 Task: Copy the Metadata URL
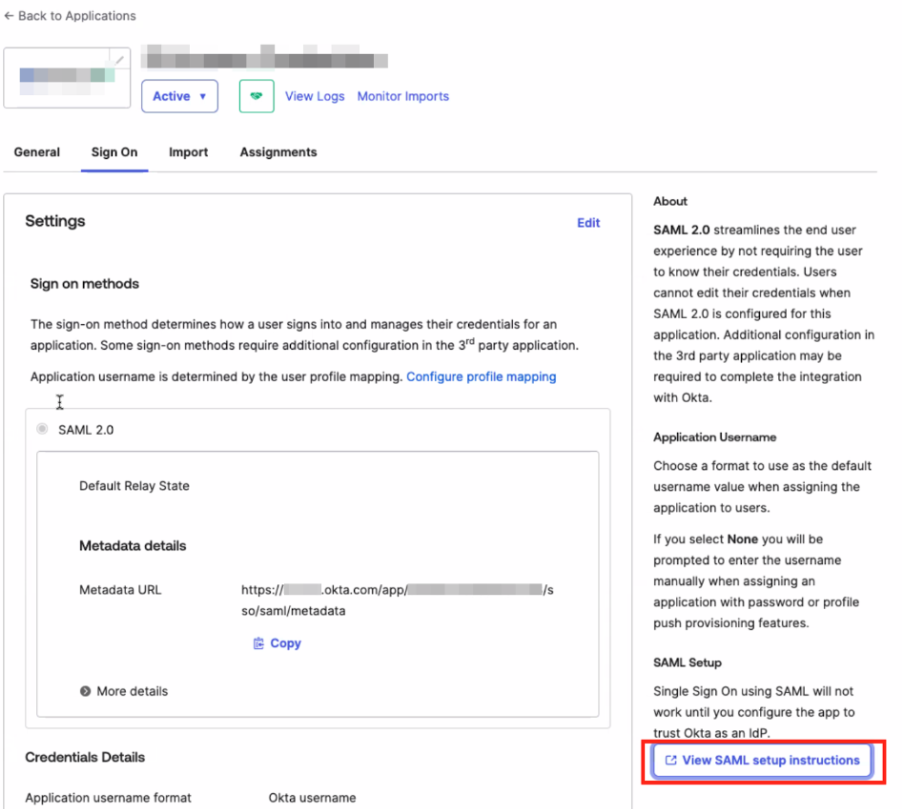[277, 643]
